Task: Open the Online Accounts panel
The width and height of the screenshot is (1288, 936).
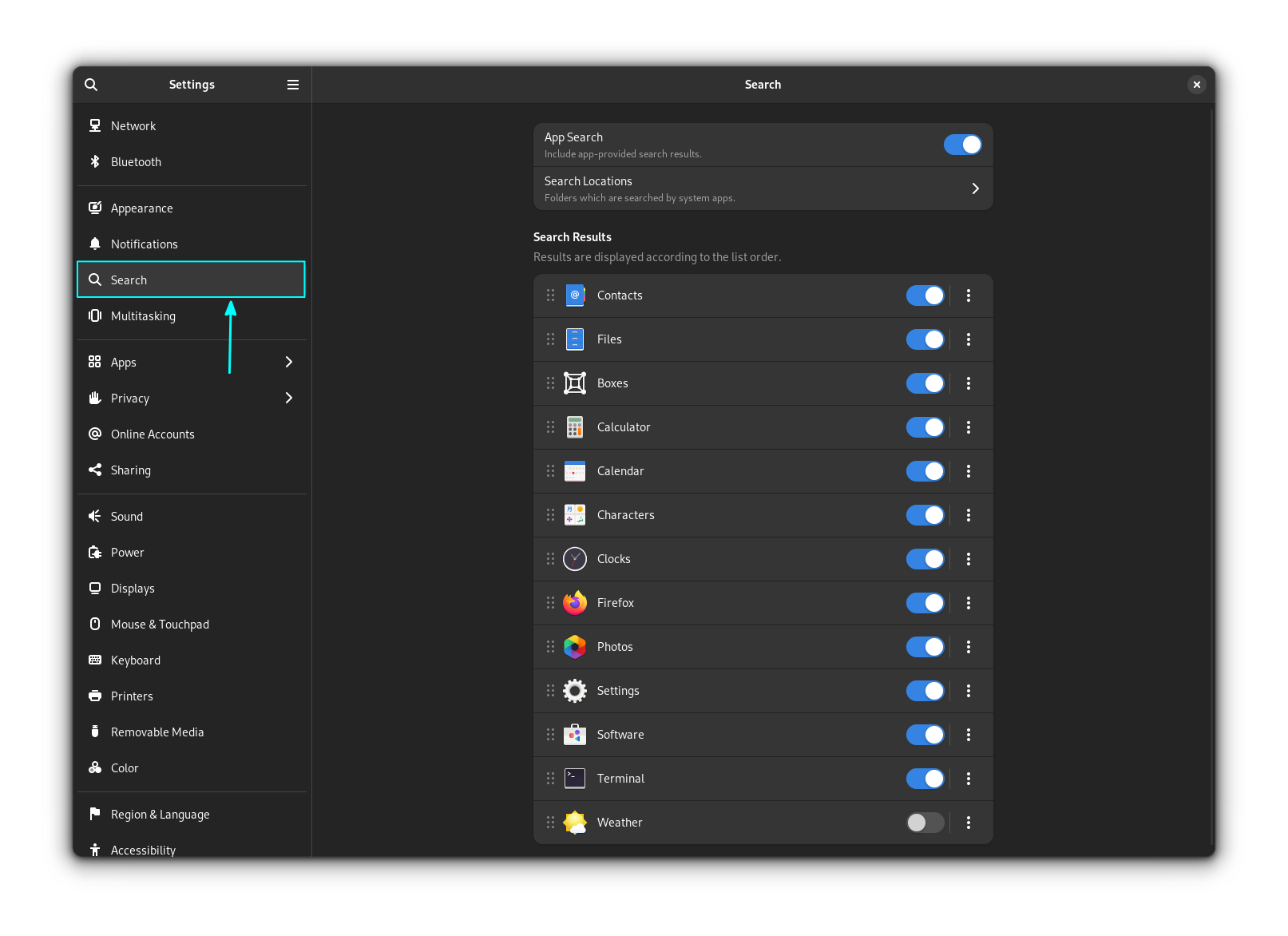Action: click(153, 434)
